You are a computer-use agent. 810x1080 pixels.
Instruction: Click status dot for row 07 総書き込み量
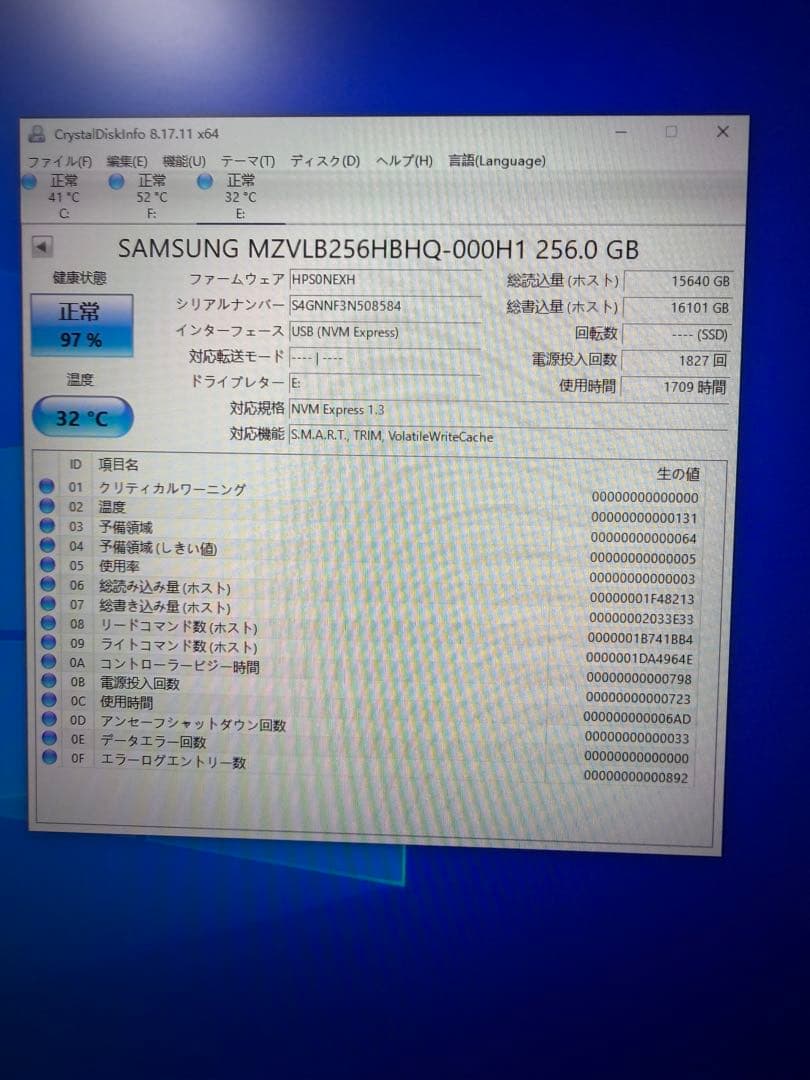pos(48,603)
